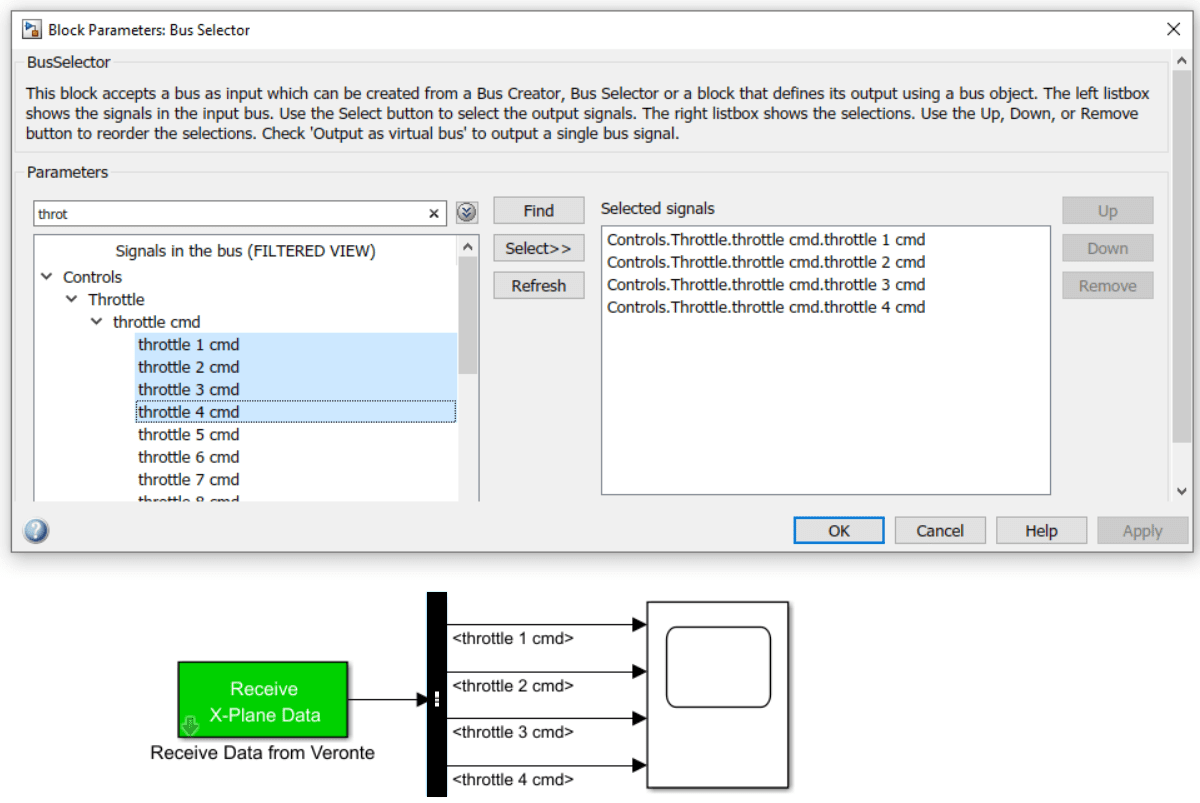
Task: Collapse the throttle cmd tree node
Action: 96,322
